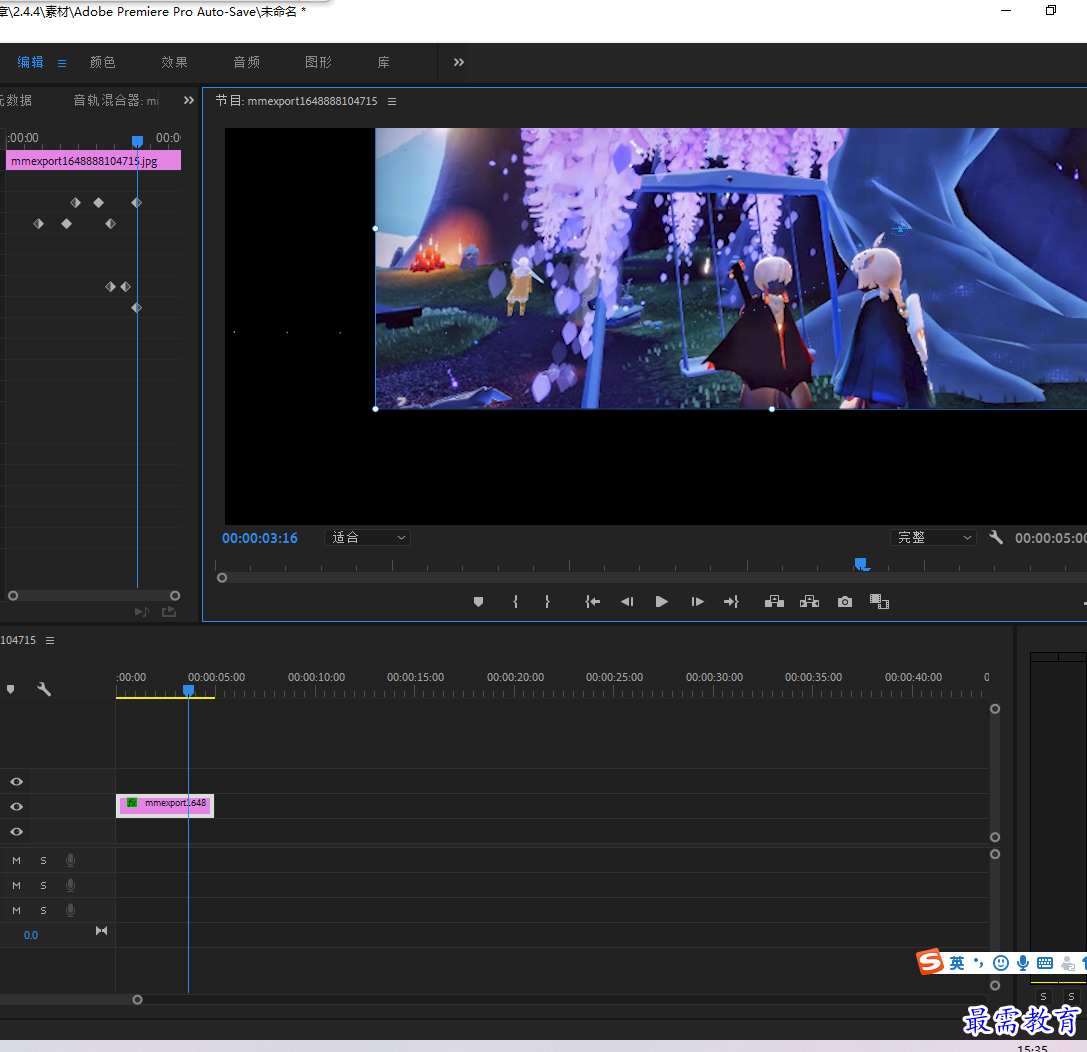Click the 英 language mode indicator
The image size is (1087, 1052).
957,963
